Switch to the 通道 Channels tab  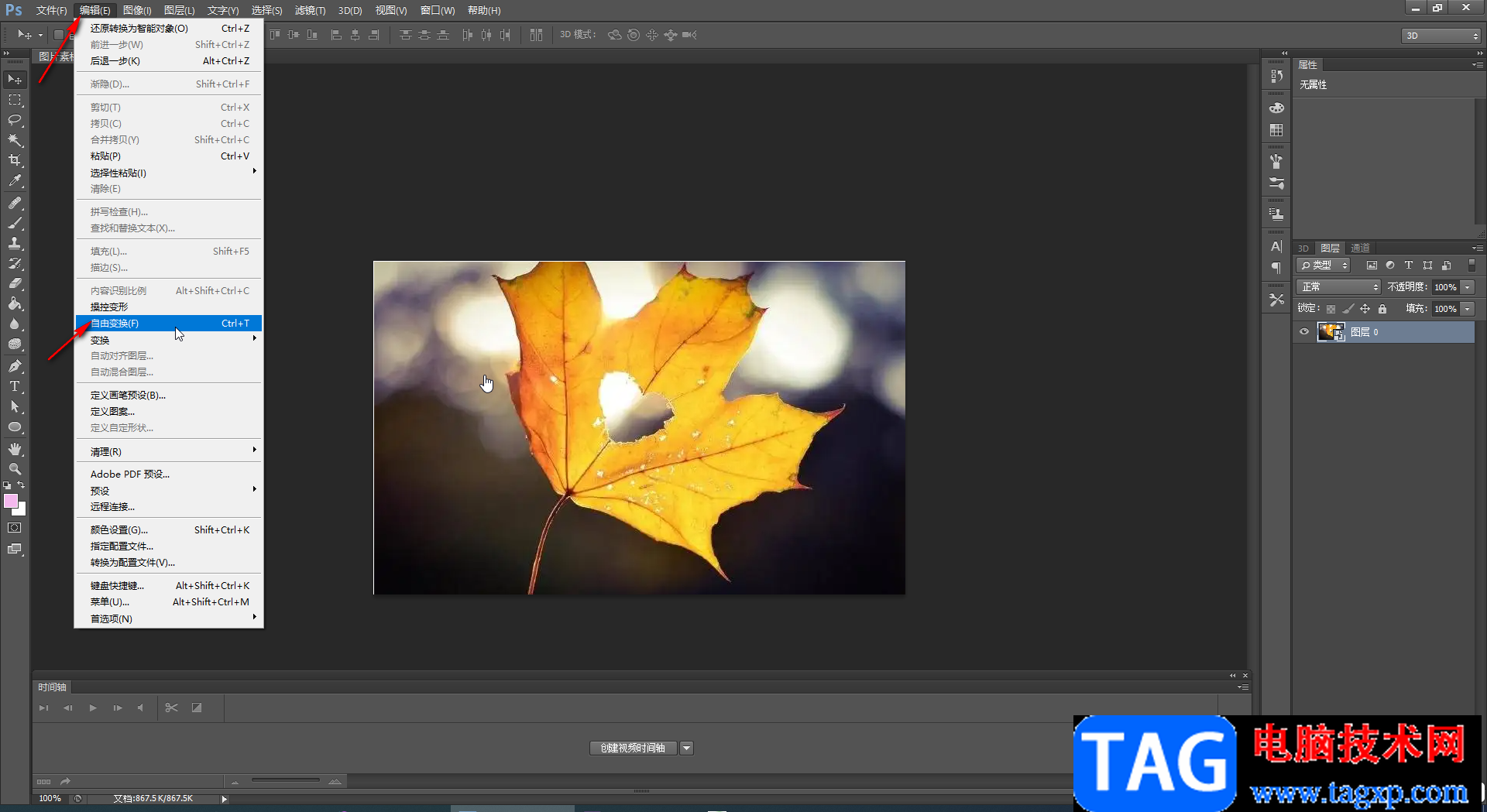coord(1360,248)
